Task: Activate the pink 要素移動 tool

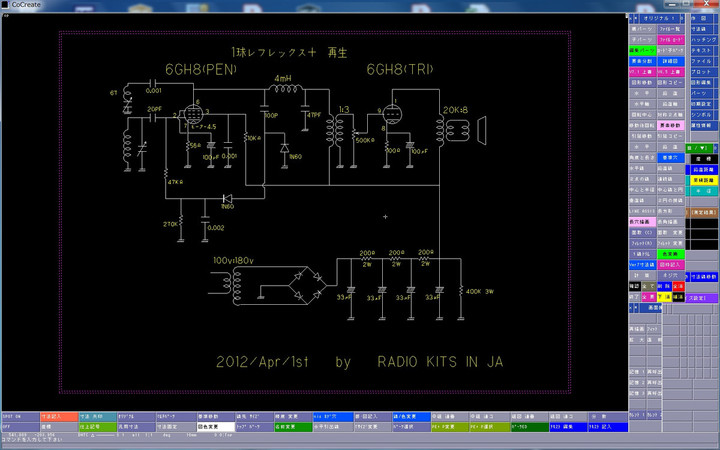Action: (x=671, y=124)
